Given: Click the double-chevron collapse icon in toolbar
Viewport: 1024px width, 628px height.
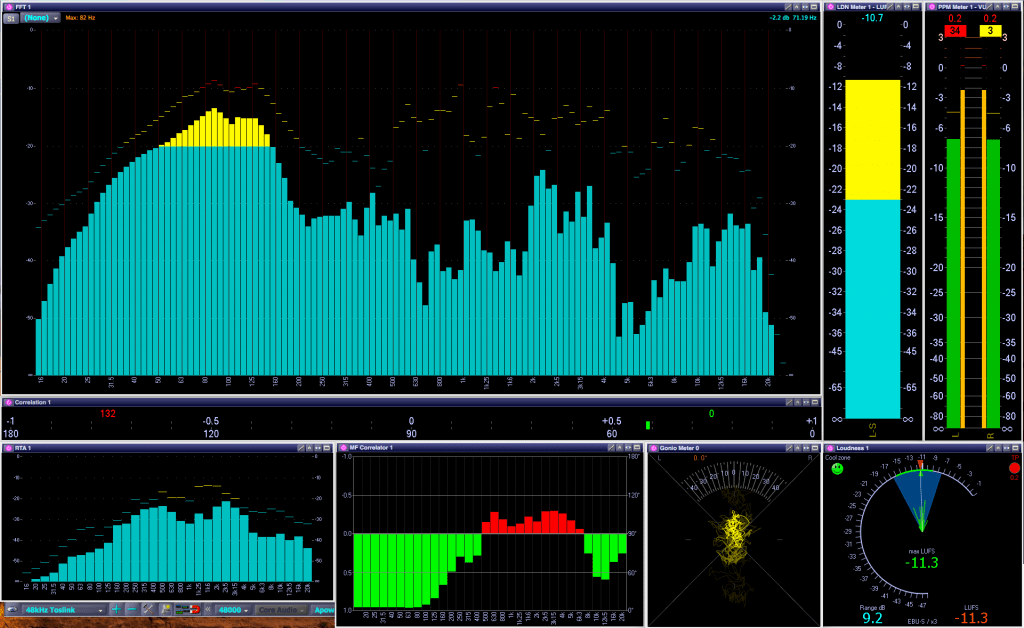Looking at the screenshot, I should (208, 610).
